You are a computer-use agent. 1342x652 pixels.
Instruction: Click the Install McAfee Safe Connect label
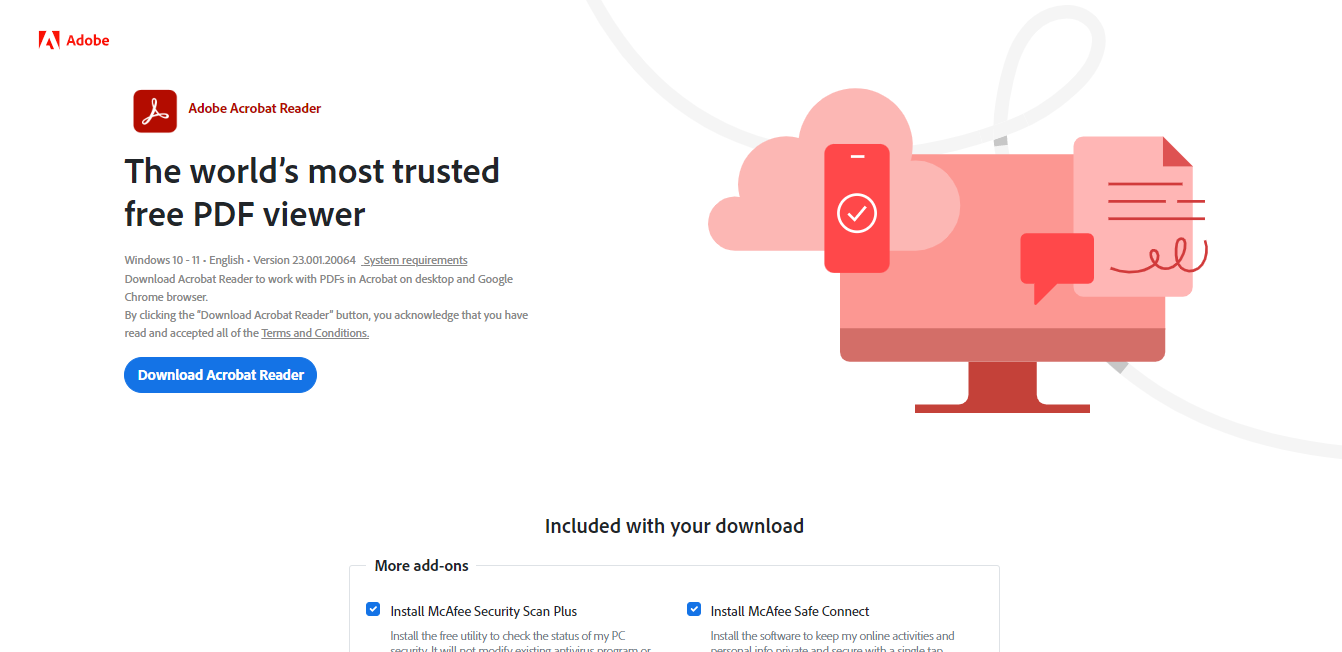(790, 611)
